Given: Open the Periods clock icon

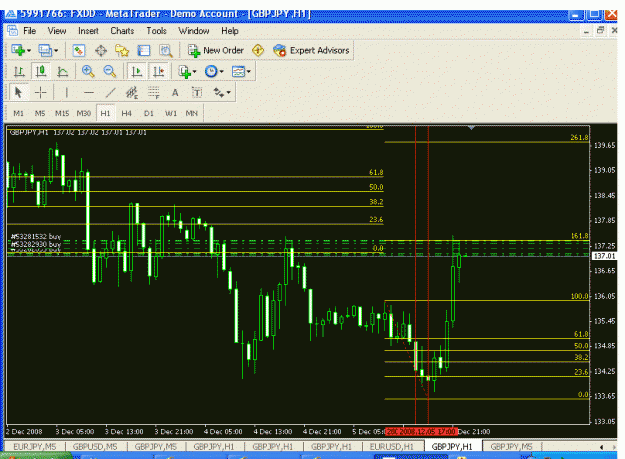Looking at the screenshot, I should [211, 71].
